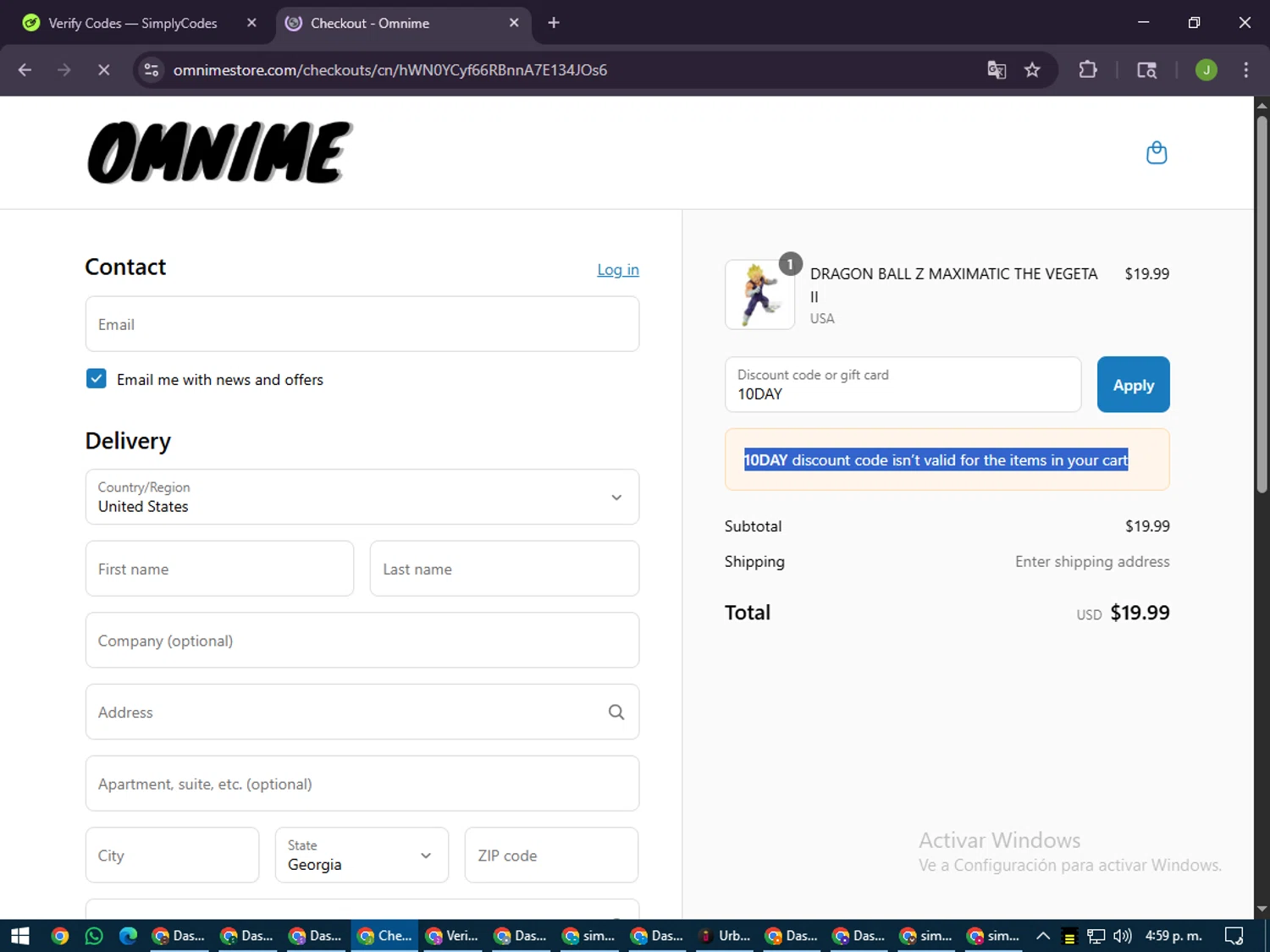This screenshot has height=952, width=1270.
Task: Show hidden system tray icons
Action: 1043,936
